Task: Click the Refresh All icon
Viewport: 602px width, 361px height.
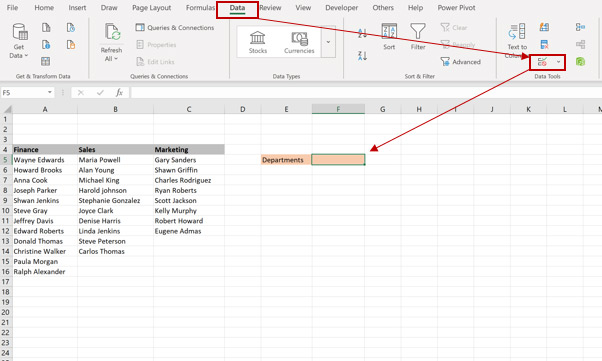Action: tap(112, 32)
